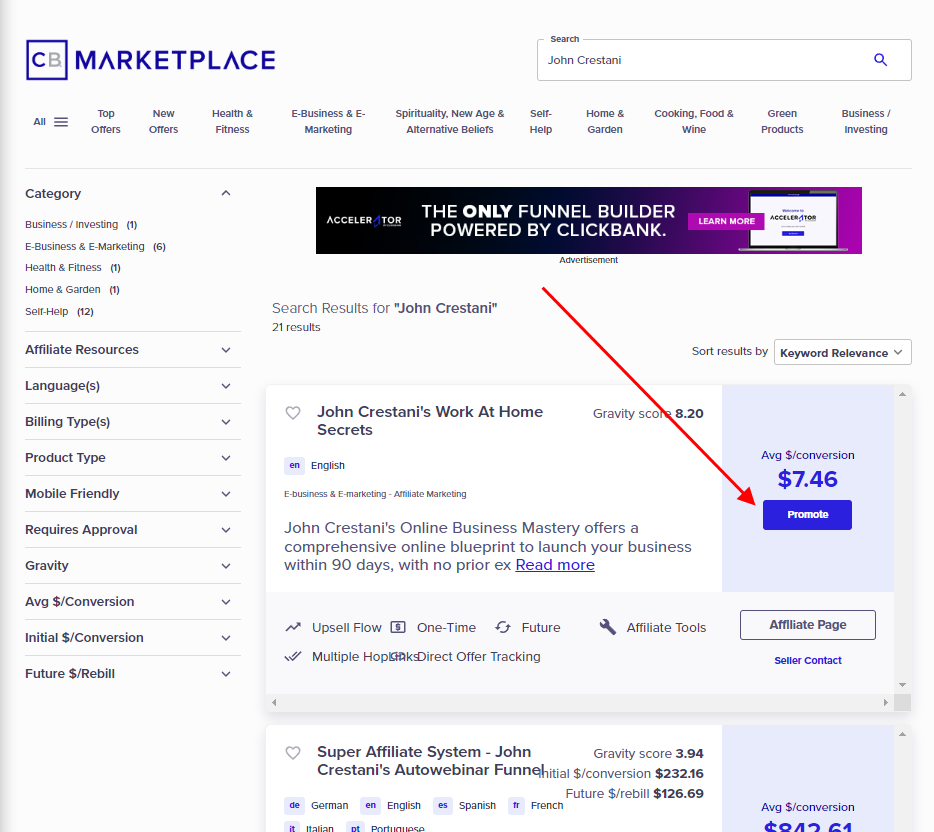Open the Keyword Relevance sort dropdown
Viewport: 934px width, 832px height.
point(842,353)
